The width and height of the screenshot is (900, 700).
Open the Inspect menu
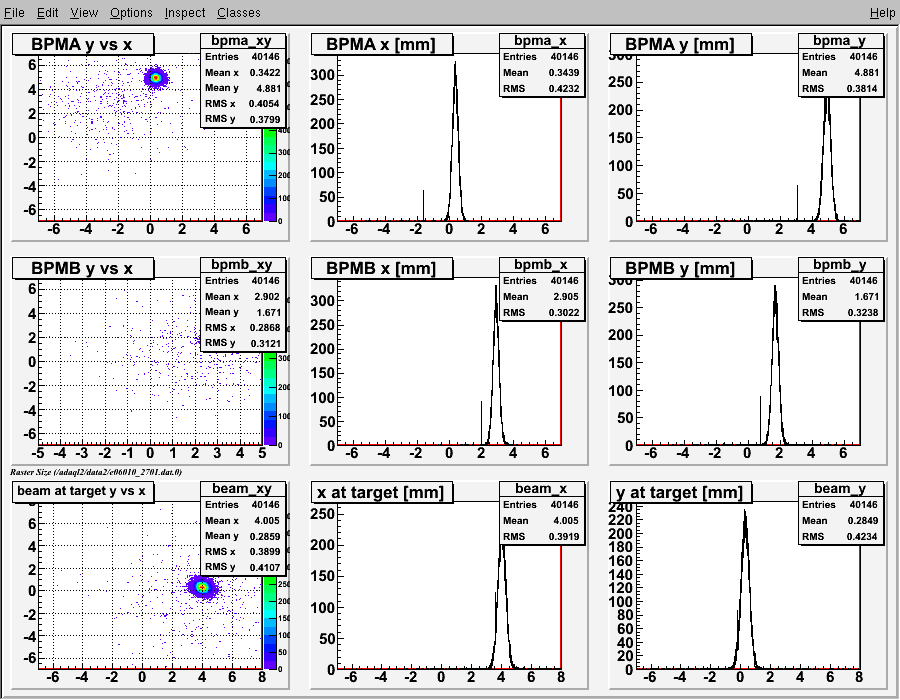184,13
